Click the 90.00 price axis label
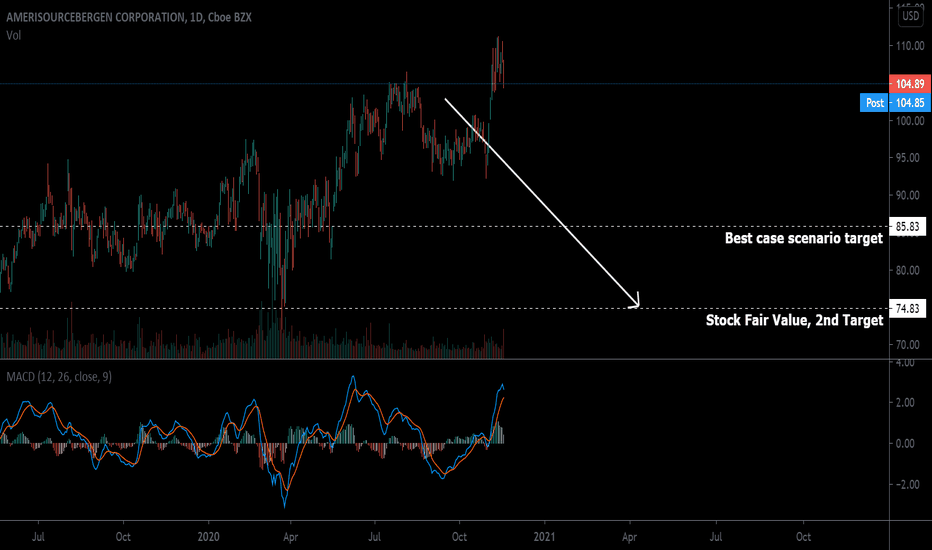This screenshot has width=932, height=550. pyautogui.click(x=910, y=196)
